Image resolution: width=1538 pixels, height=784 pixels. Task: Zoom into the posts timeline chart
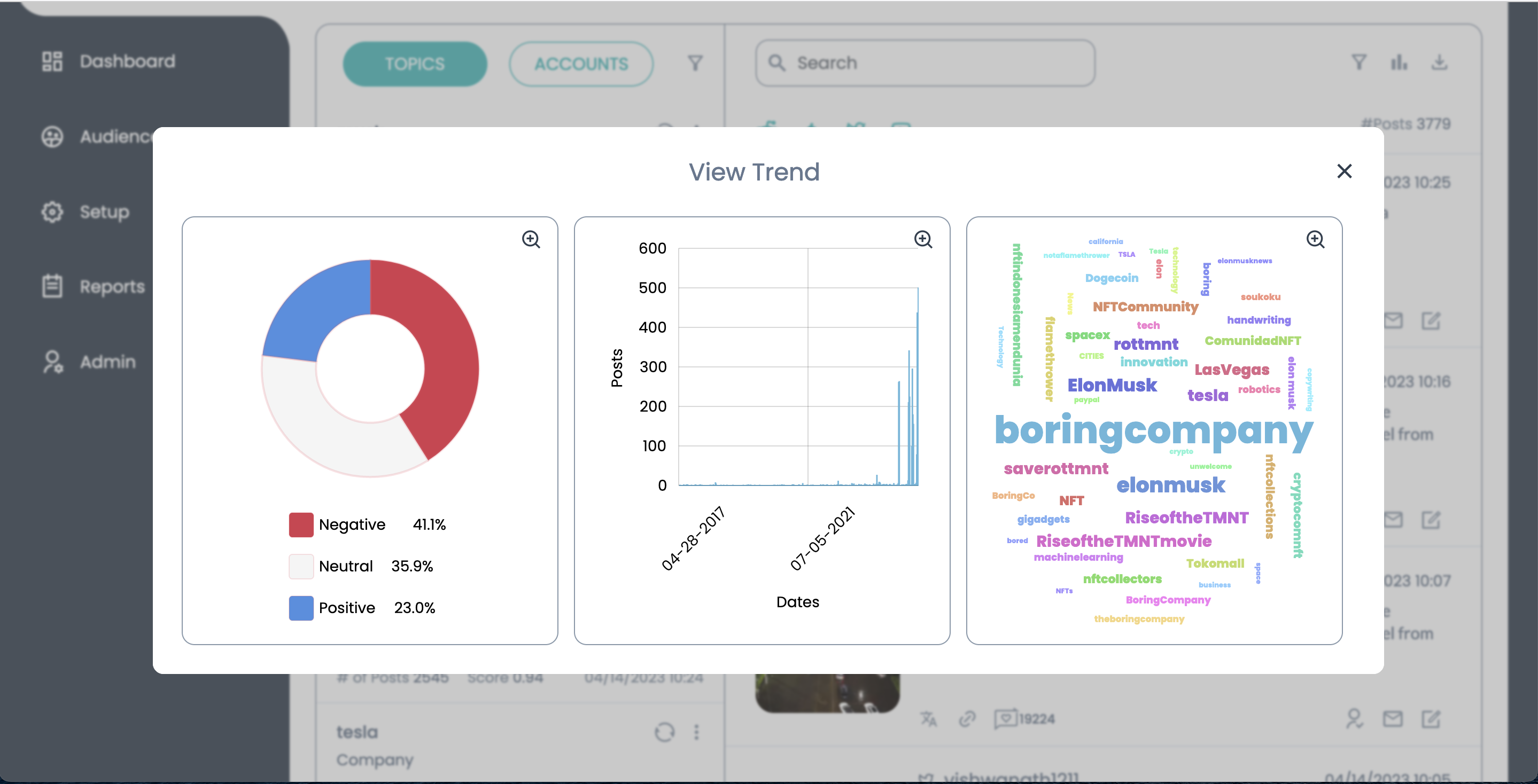point(923,239)
